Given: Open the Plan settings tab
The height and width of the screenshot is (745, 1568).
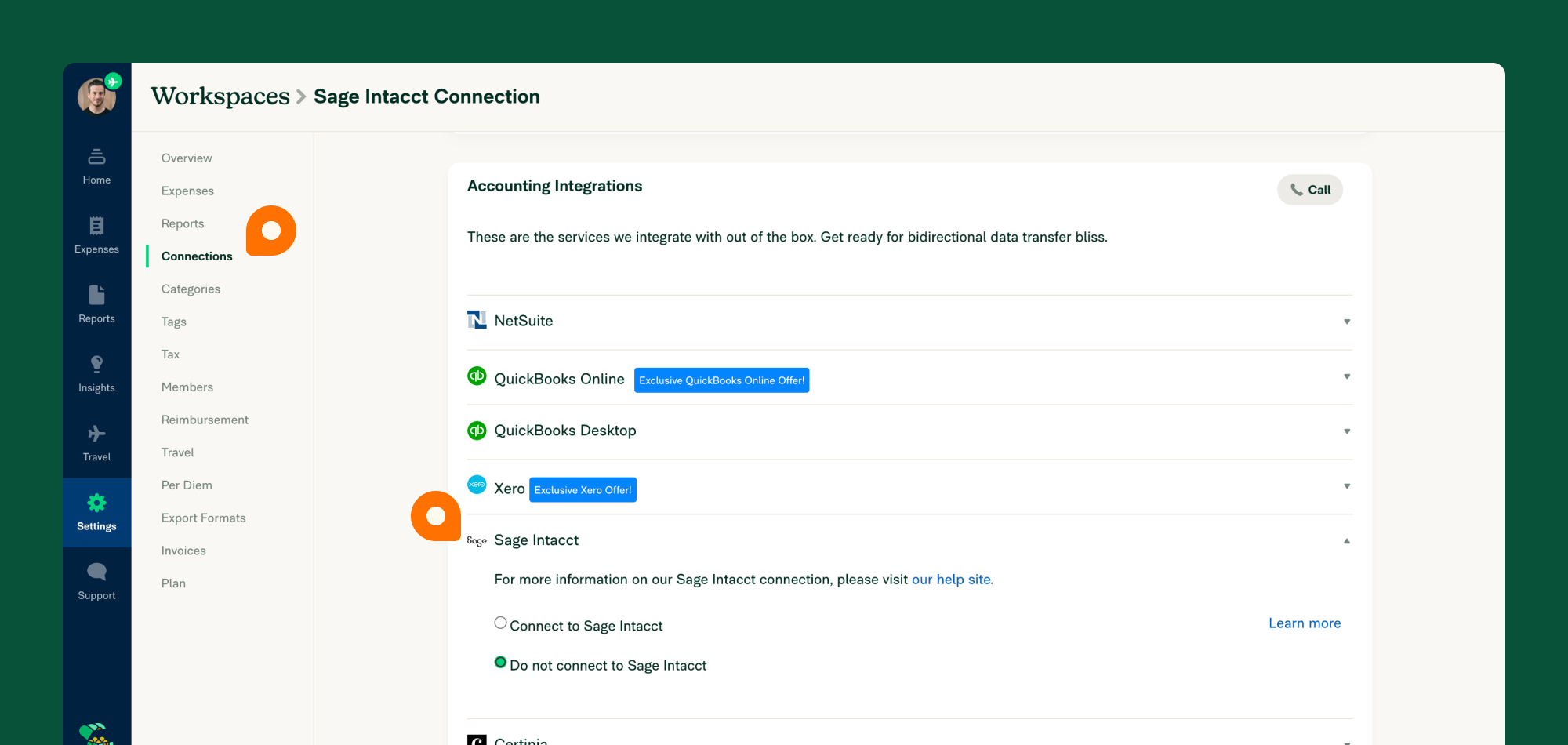Looking at the screenshot, I should click(173, 583).
